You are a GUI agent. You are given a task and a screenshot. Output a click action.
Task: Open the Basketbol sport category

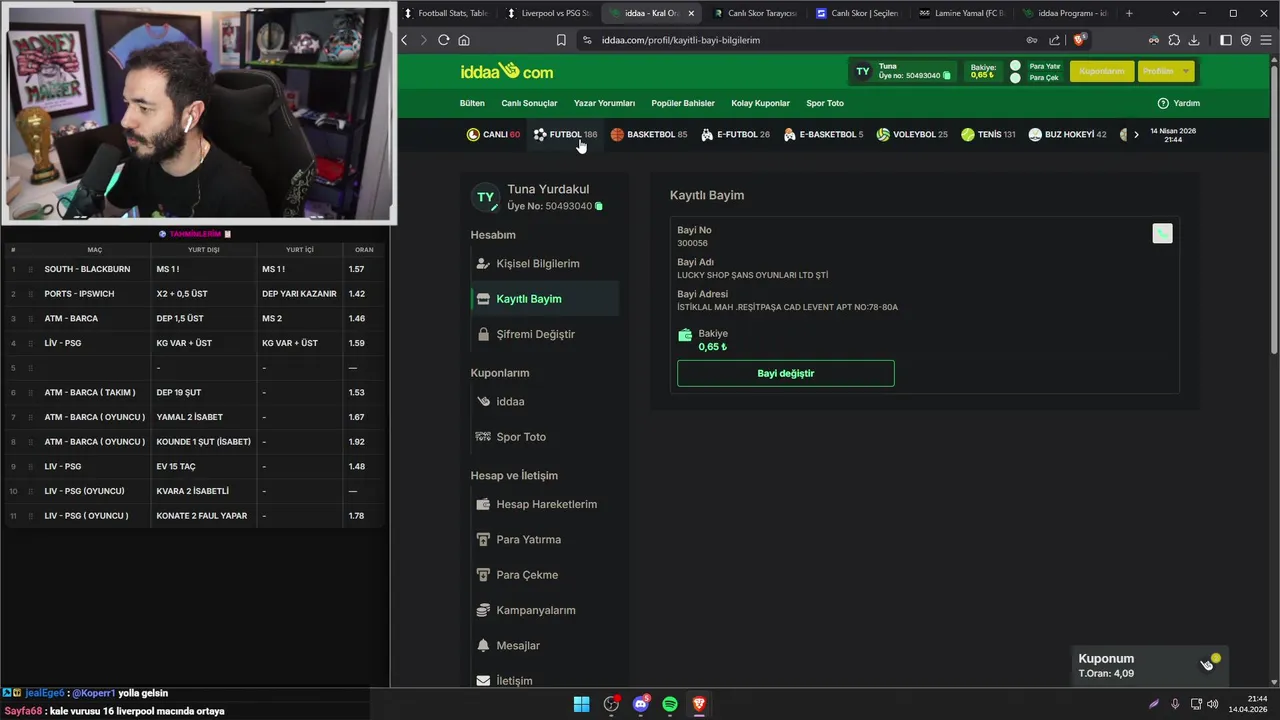click(649, 134)
